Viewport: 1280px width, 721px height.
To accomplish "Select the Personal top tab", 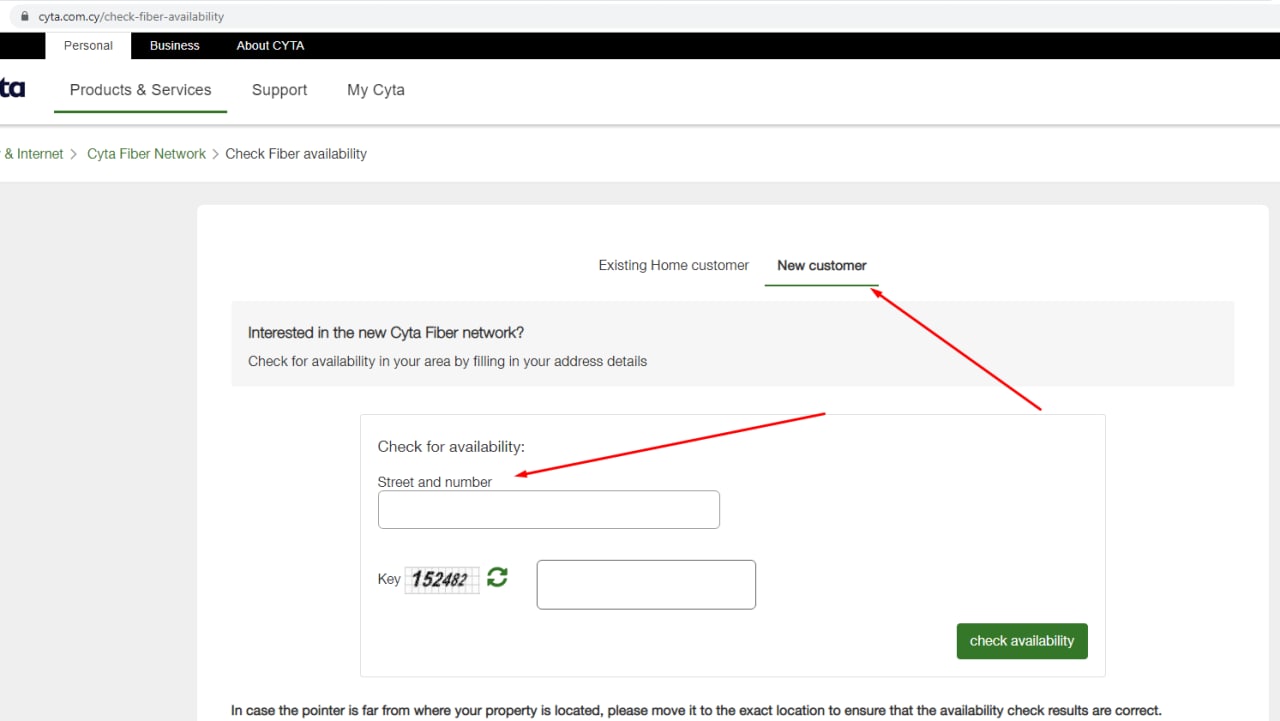I will (x=88, y=45).
